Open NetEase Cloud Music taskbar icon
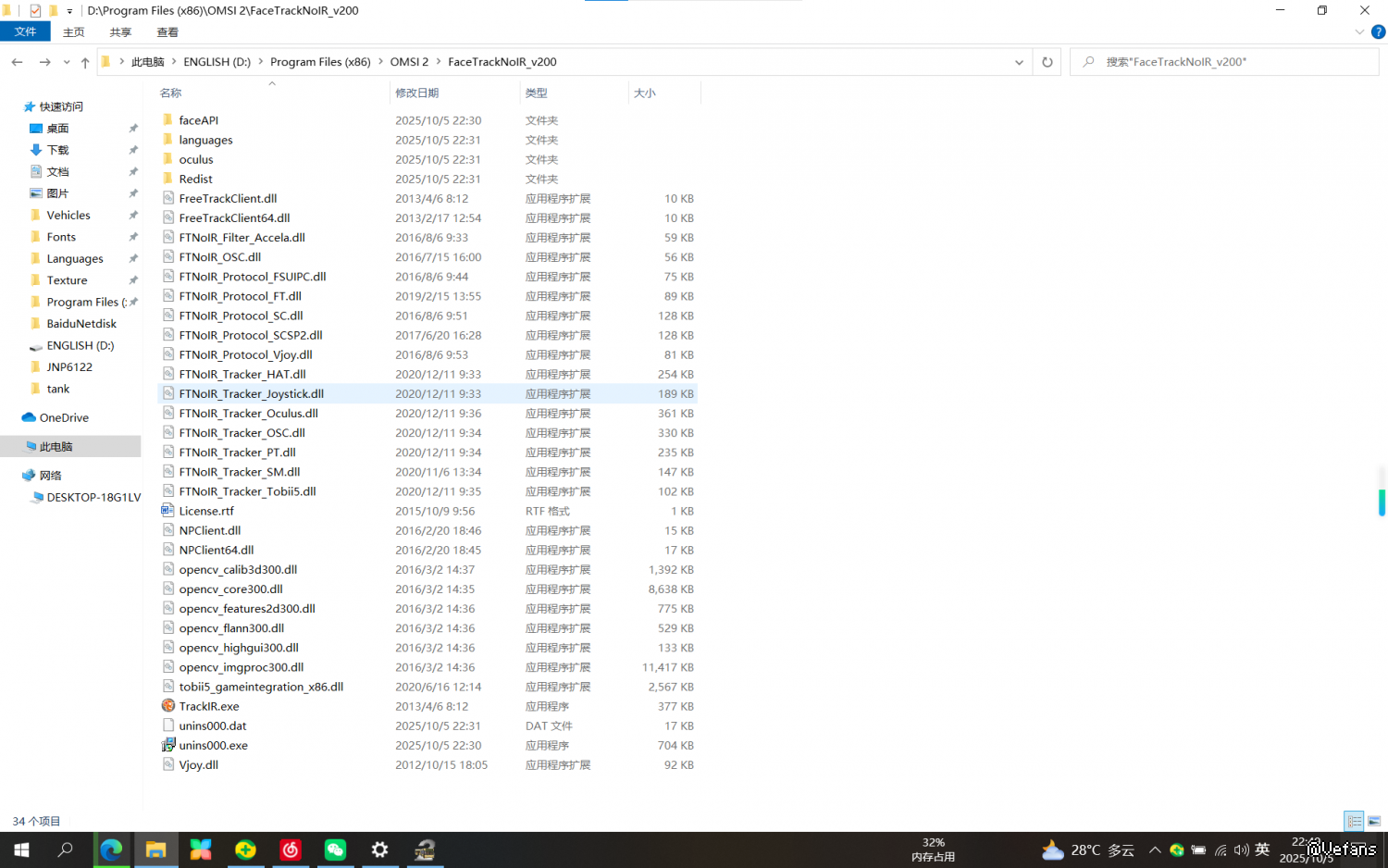This screenshot has height=868, width=1388. click(x=291, y=849)
